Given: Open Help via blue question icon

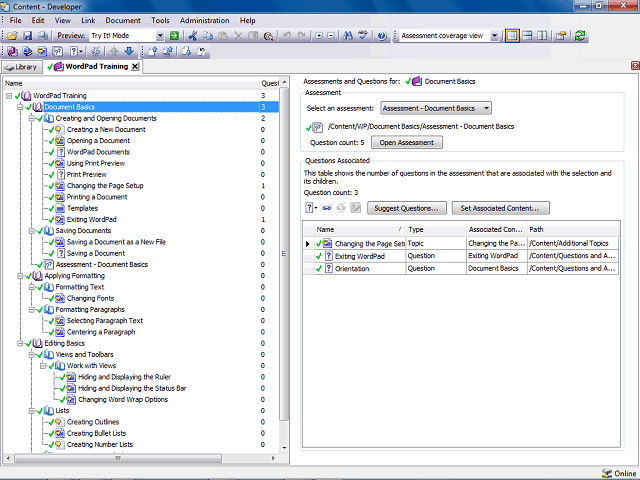Looking at the screenshot, I should point(382,36).
